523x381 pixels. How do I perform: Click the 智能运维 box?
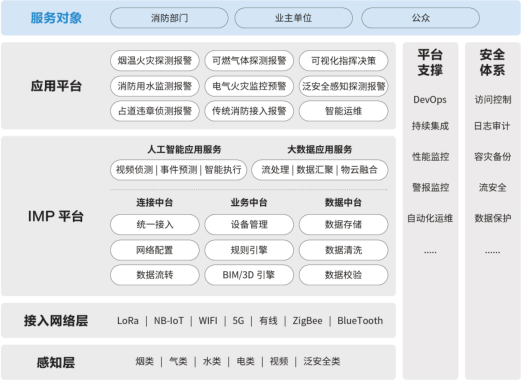[x=344, y=111]
